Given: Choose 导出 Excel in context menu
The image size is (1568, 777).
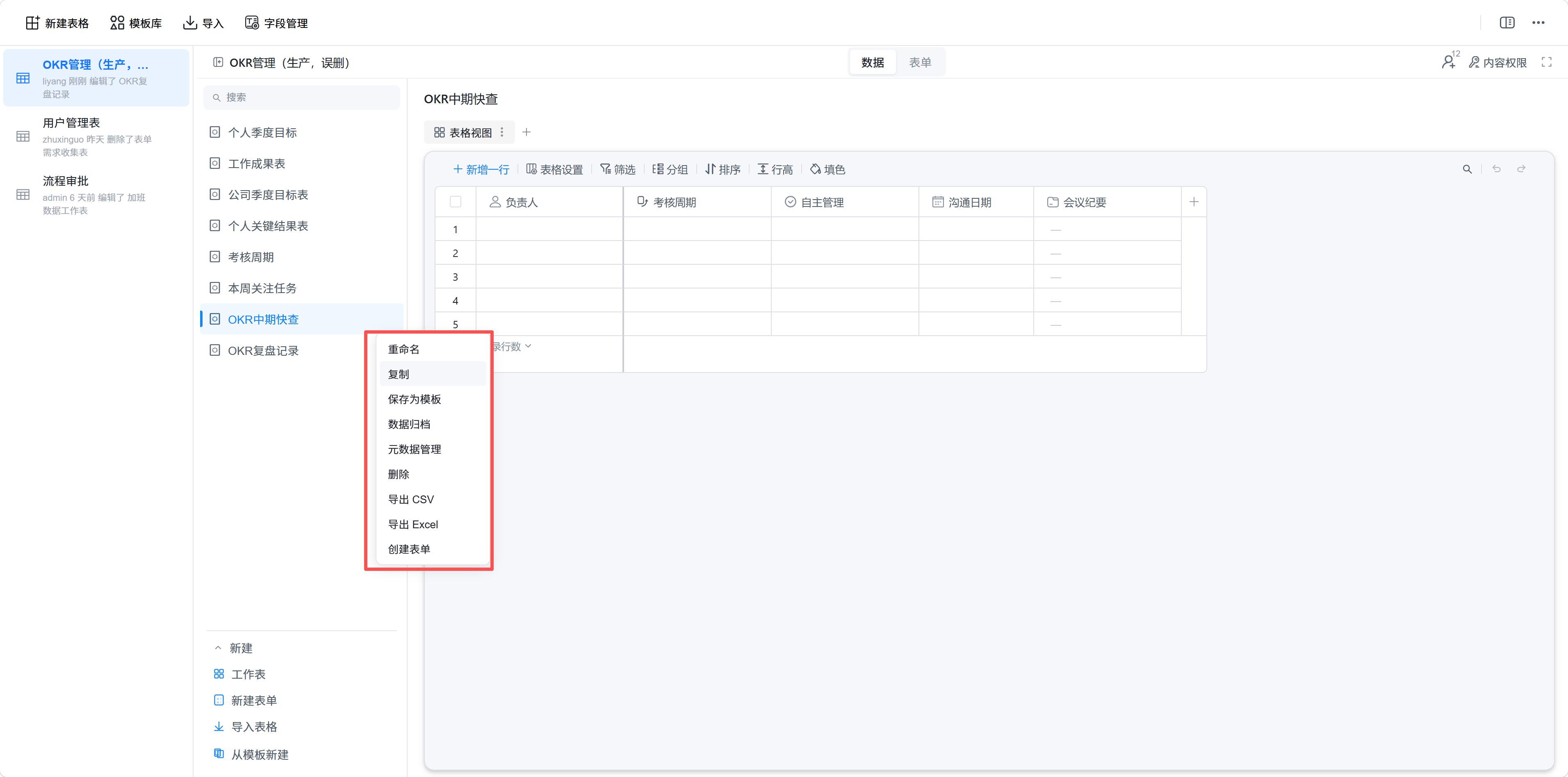Looking at the screenshot, I should click(433, 524).
